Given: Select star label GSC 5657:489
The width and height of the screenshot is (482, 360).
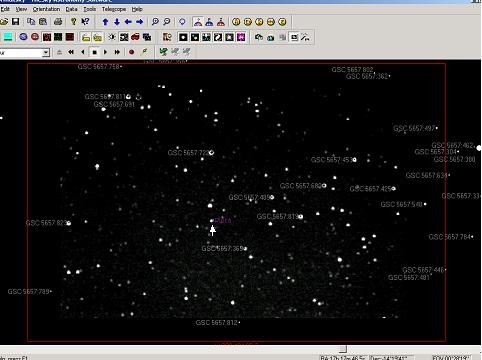Looking at the screenshot, I should coord(249,197).
